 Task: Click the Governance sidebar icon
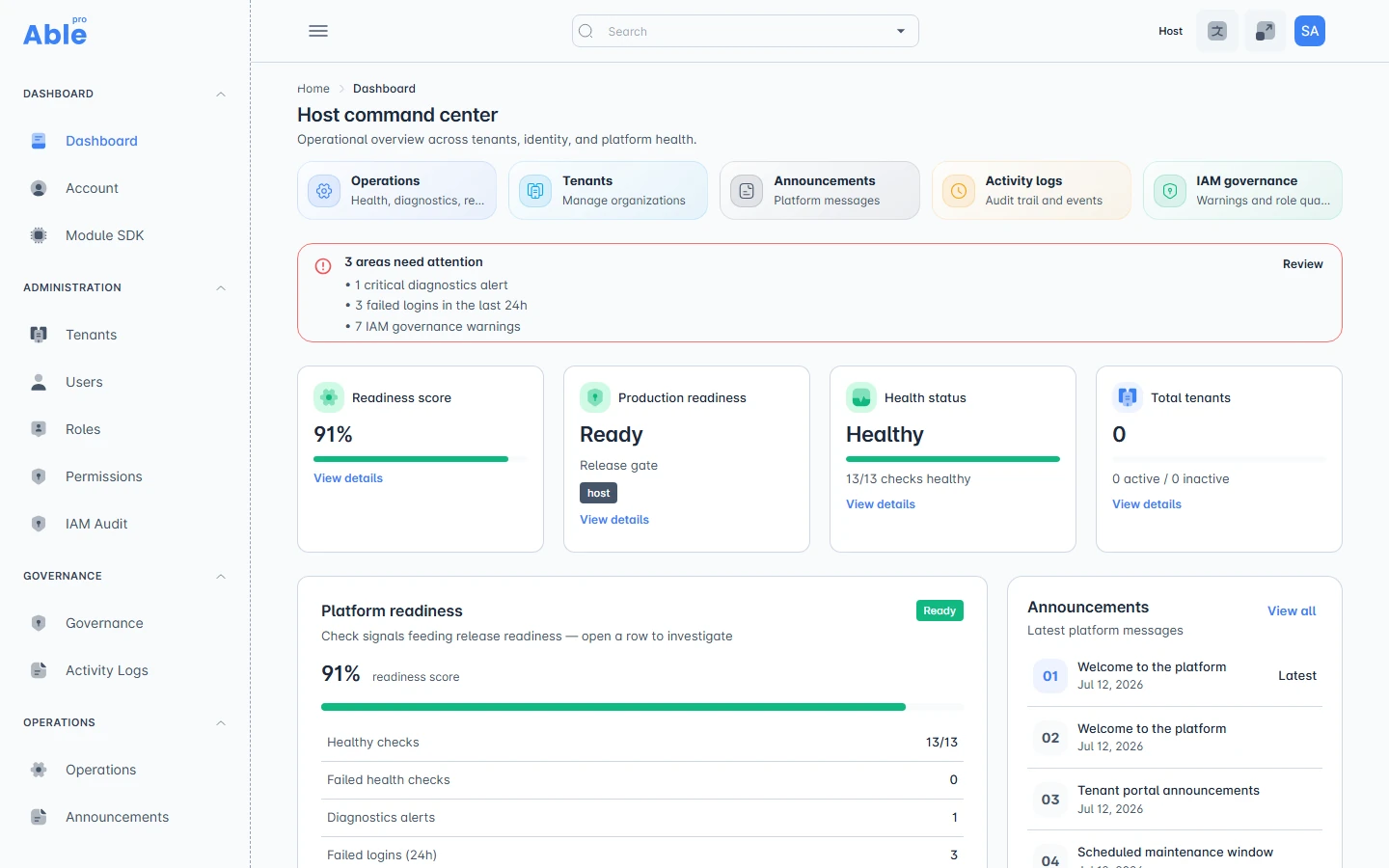click(x=39, y=623)
